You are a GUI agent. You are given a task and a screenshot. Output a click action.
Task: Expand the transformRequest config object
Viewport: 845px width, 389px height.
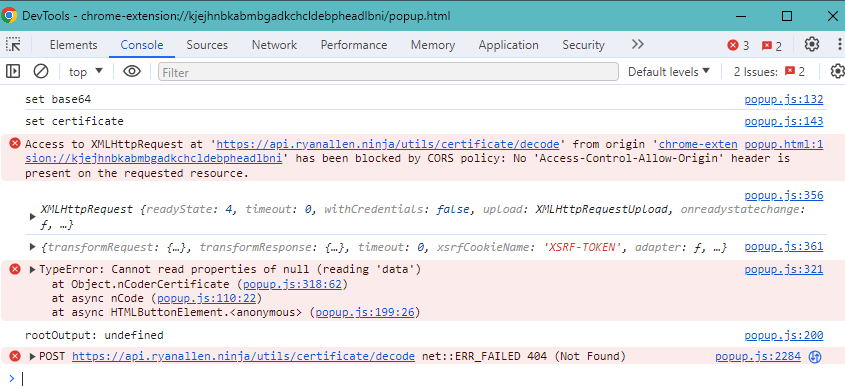[33, 247]
